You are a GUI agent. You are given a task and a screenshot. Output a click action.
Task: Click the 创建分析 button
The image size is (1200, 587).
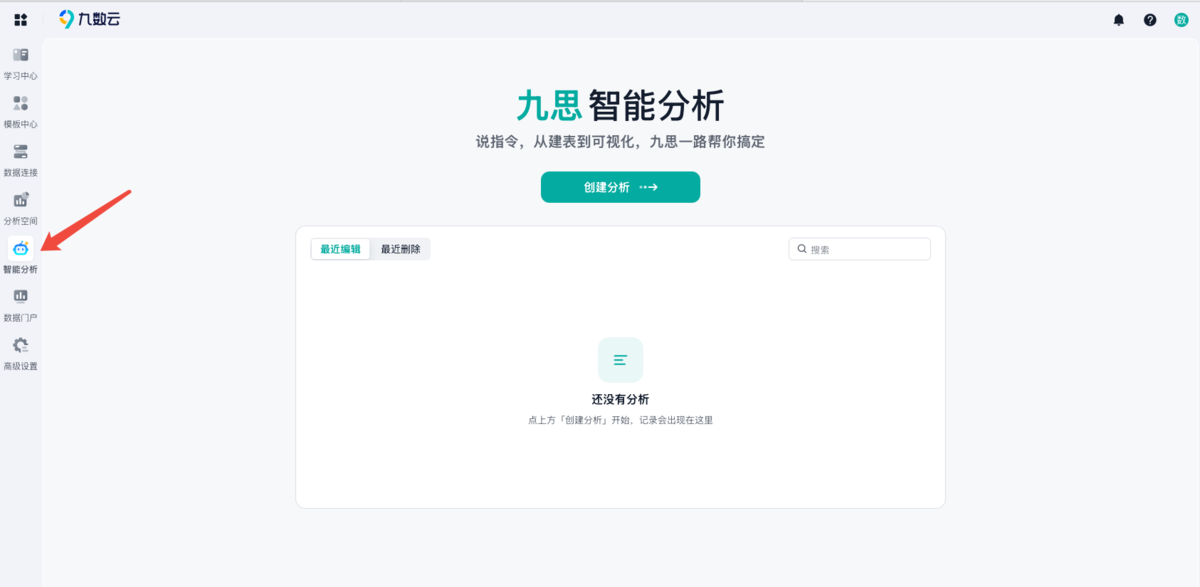620,187
